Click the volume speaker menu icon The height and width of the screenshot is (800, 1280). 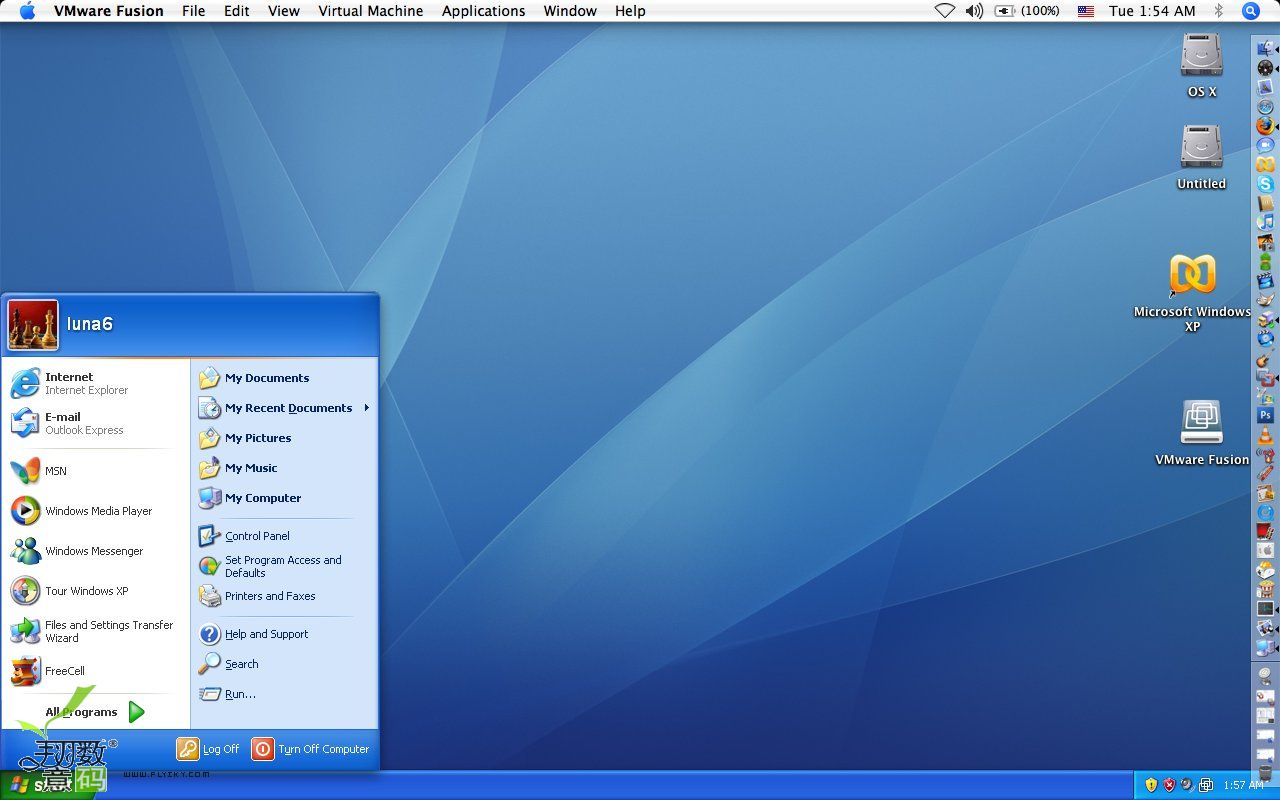(974, 11)
